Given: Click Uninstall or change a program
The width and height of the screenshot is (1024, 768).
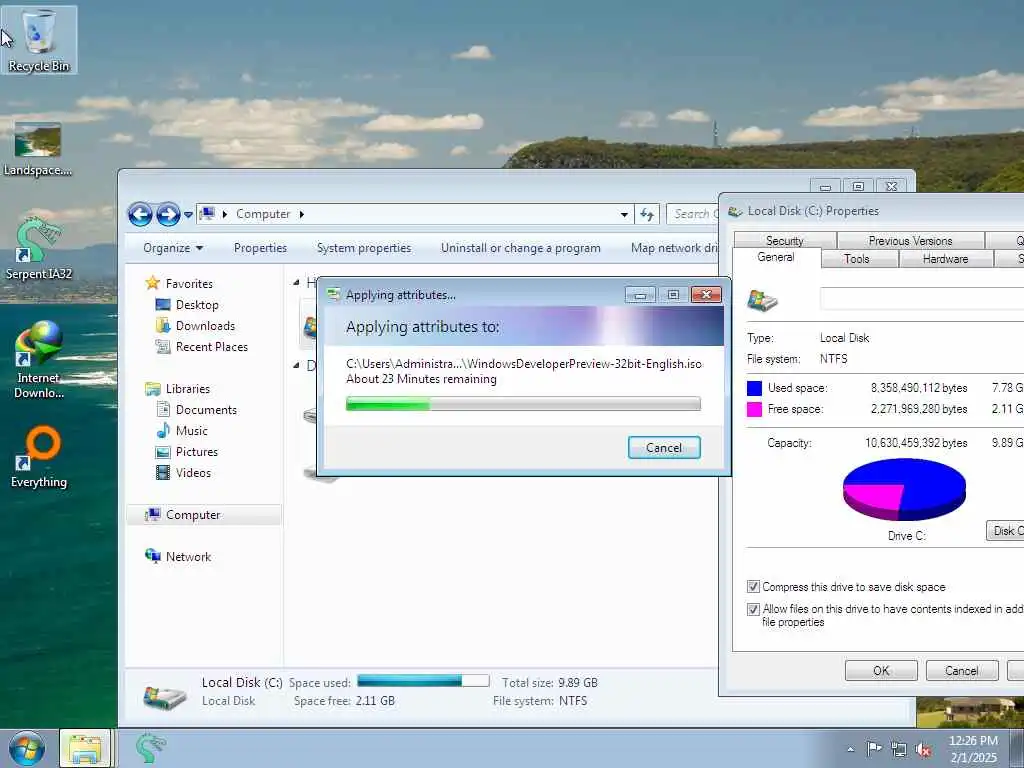Looking at the screenshot, I should click(x=520, y=248).
